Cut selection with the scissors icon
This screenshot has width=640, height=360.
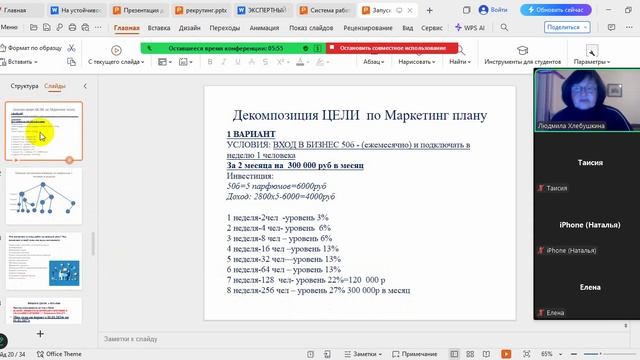71,48
